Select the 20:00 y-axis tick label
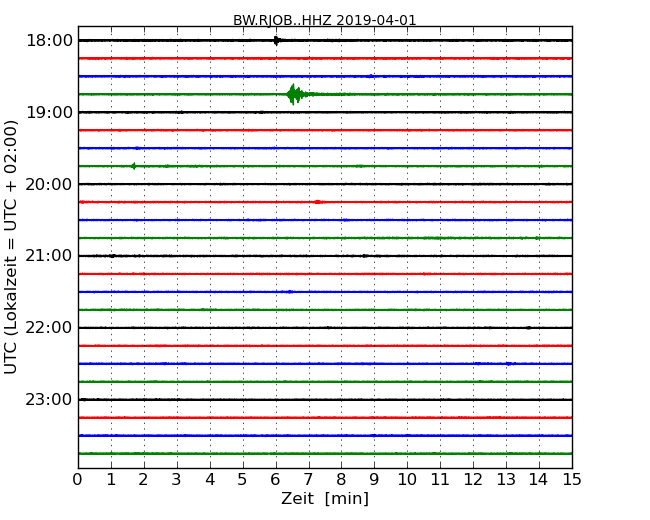This screenshot has width=650, height=520. pyautogui.click(x=49, y=184)
